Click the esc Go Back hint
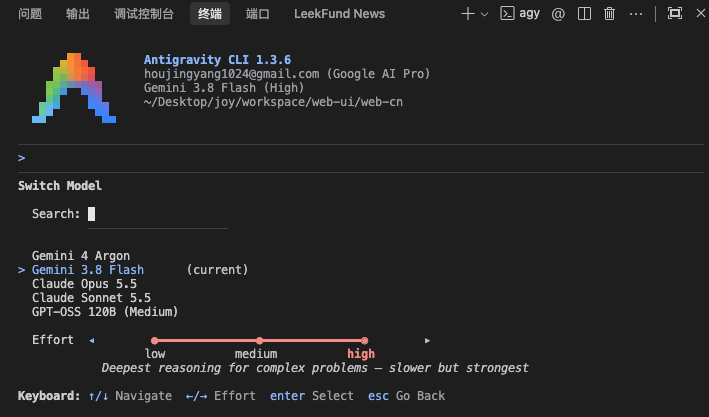709x417 pixels. pos(406,396)
